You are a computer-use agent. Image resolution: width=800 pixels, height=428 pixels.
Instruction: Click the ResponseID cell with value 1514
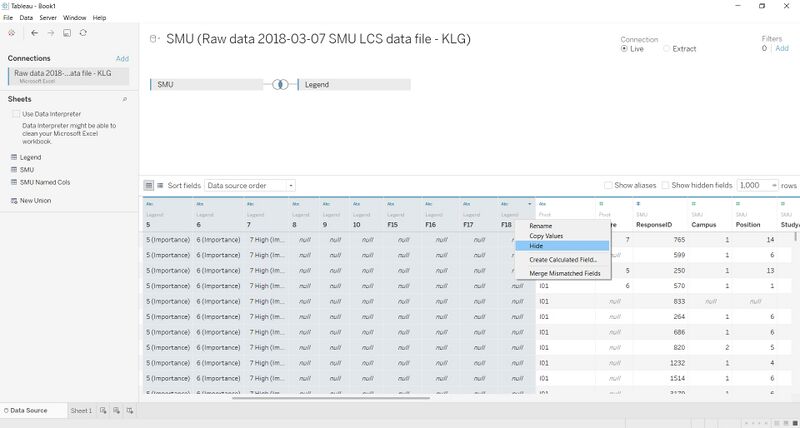(660, 379)
